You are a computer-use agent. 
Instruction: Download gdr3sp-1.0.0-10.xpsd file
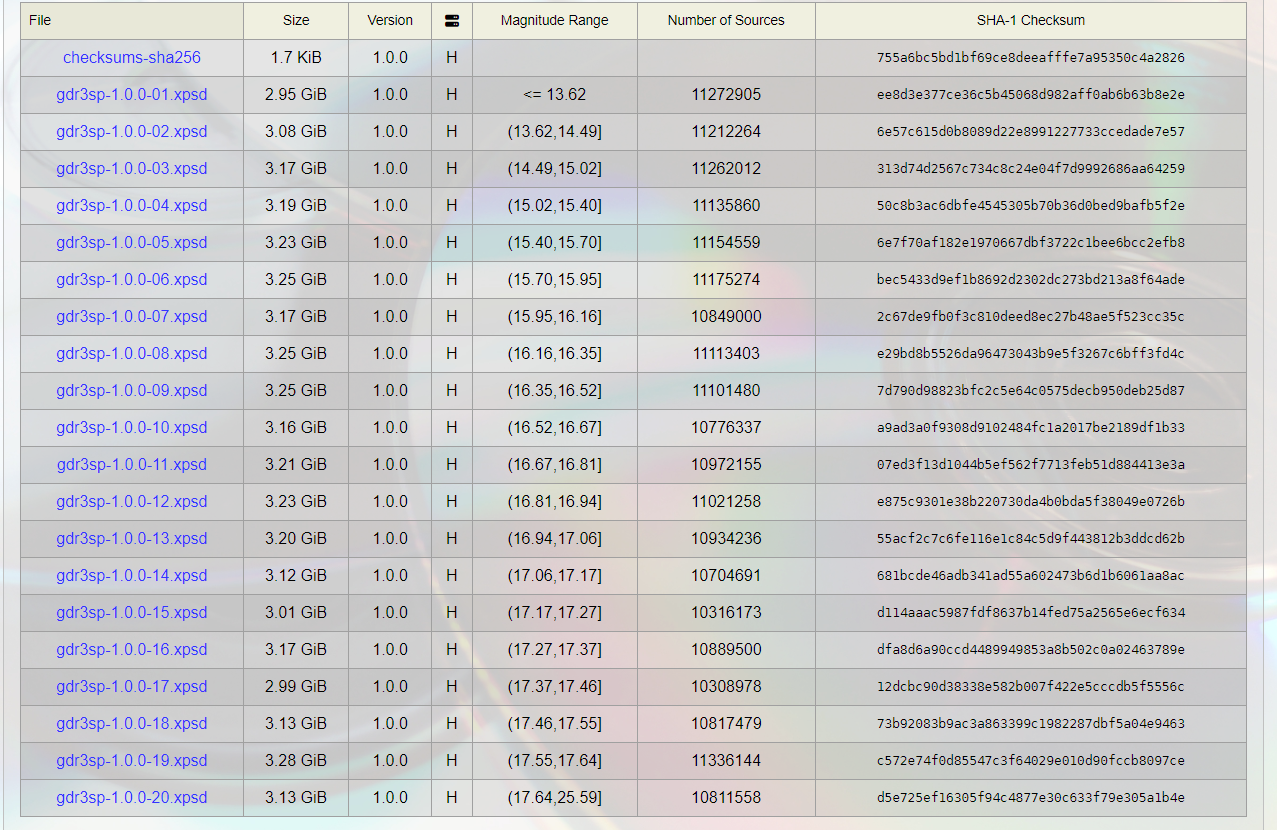pyautogui.click(x=132, y=427)
